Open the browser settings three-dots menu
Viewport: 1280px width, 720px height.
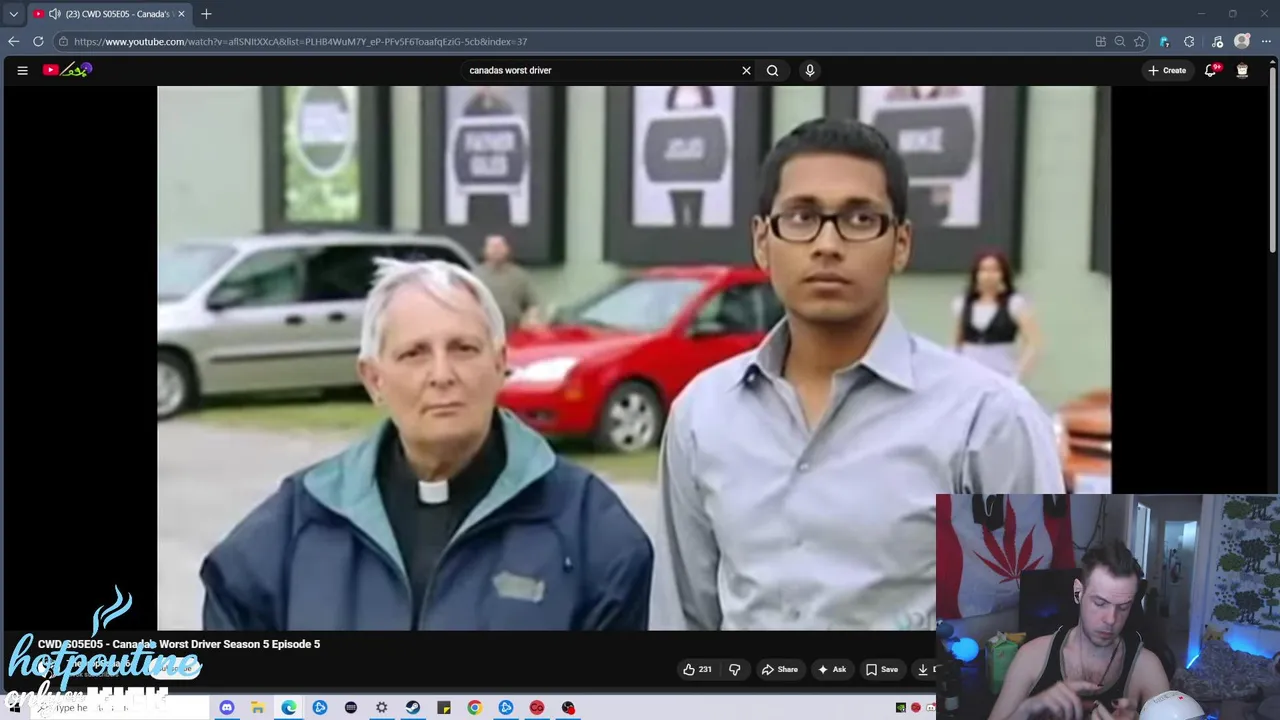tap(1267, 41)
